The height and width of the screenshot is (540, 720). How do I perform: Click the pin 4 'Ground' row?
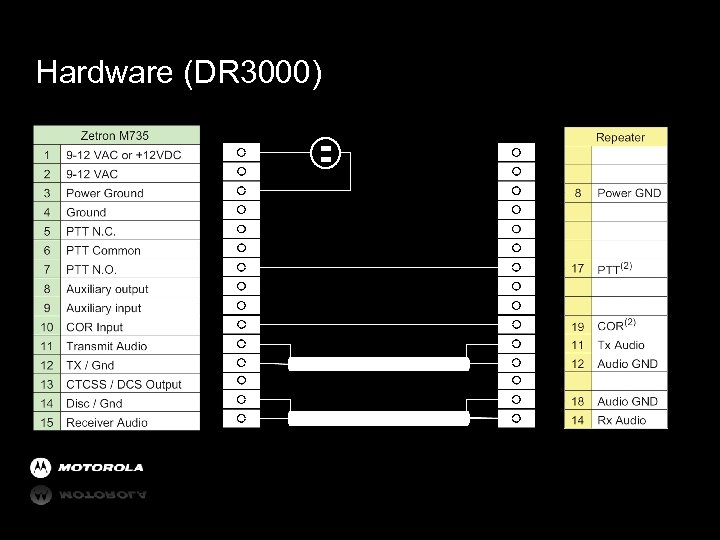click(117, 212)
